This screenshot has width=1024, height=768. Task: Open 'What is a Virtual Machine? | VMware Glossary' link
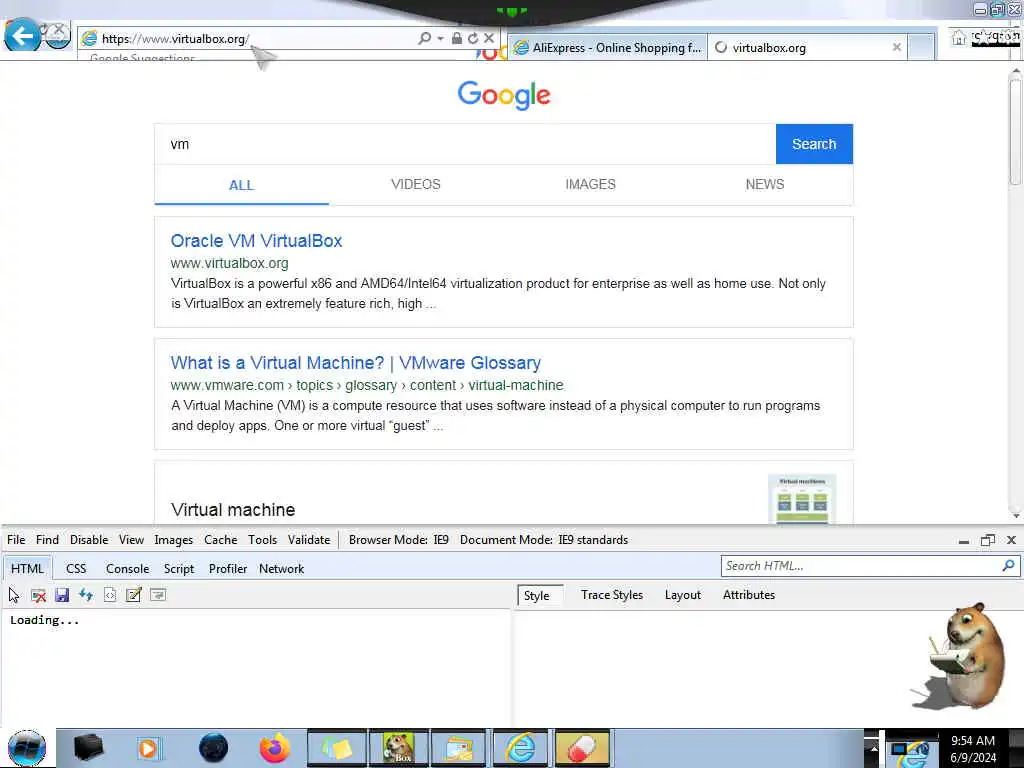click(356, 363)
